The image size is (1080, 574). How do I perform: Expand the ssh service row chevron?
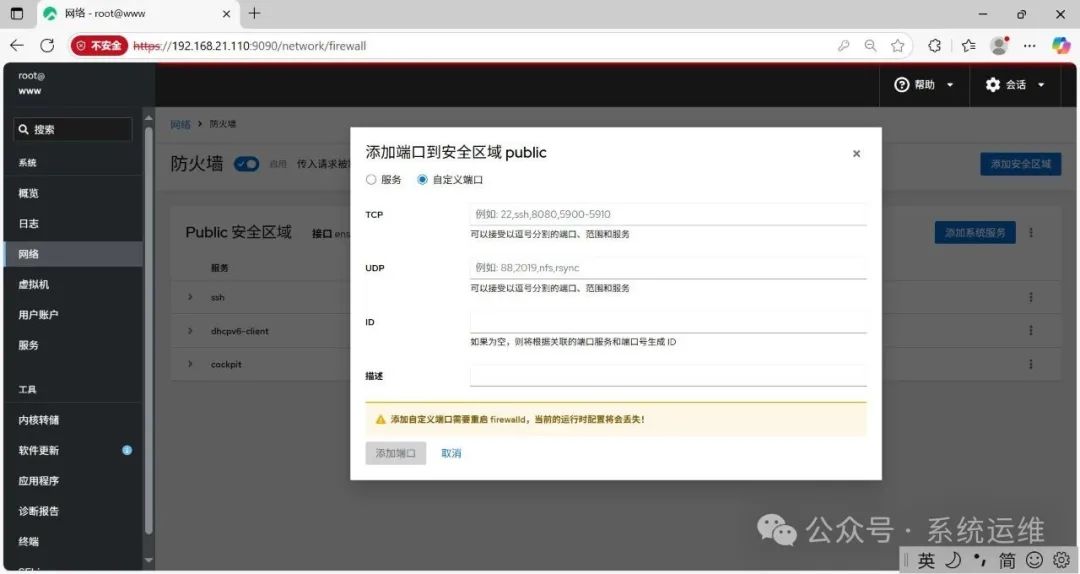coord(190,297)
